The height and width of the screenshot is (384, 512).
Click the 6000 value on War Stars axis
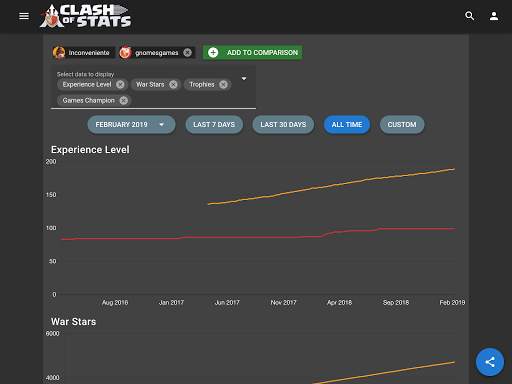[x=52, y=334]
